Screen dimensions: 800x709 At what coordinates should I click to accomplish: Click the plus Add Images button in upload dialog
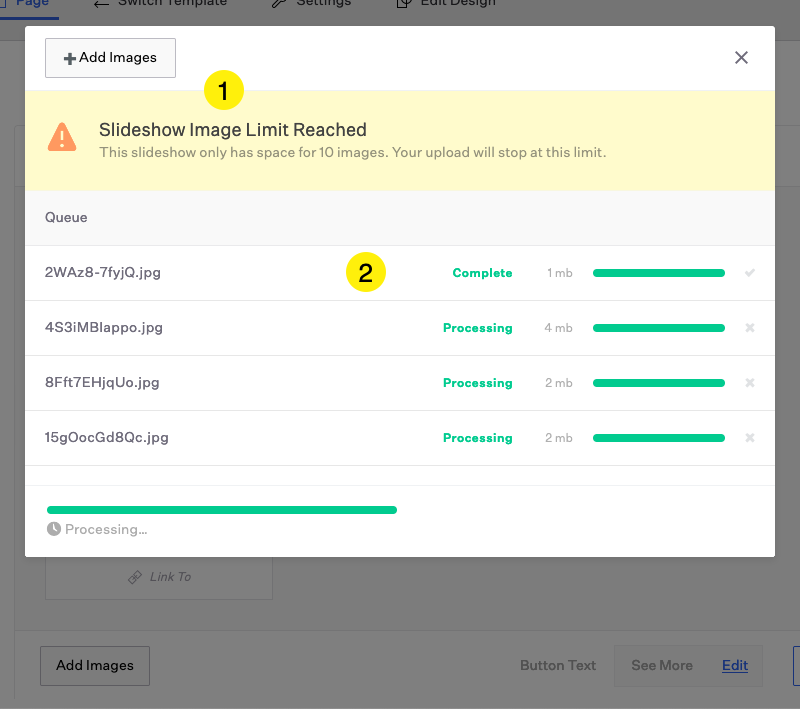[110, 58]
